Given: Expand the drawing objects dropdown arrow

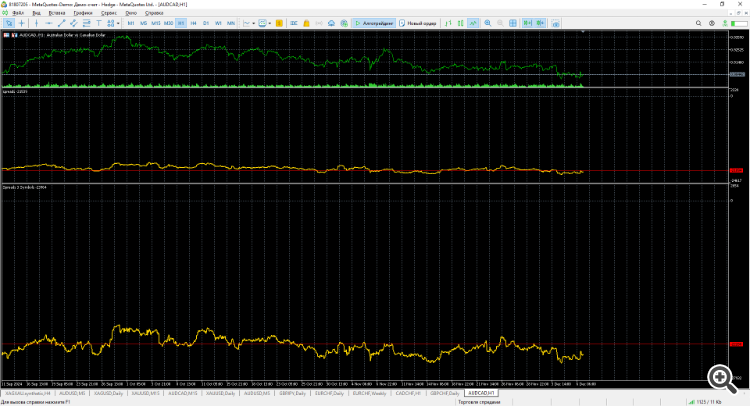Looking at the screenshot, I should click(118, 23).
